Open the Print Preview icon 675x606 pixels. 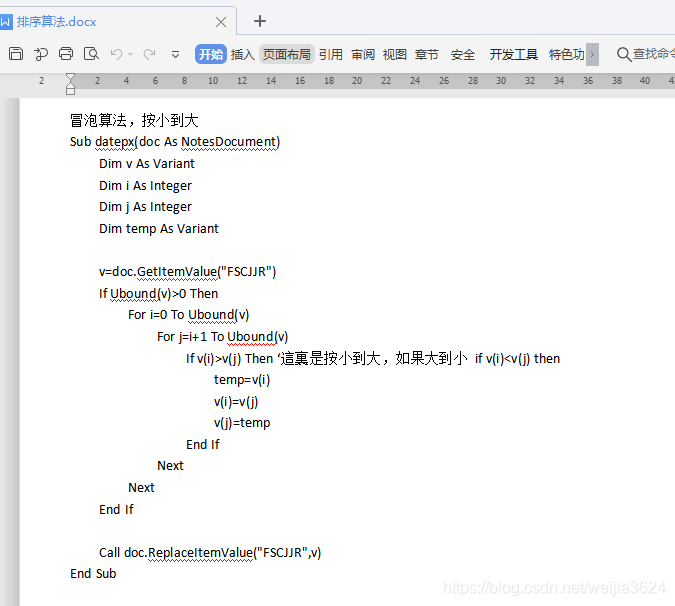point(91,54)
